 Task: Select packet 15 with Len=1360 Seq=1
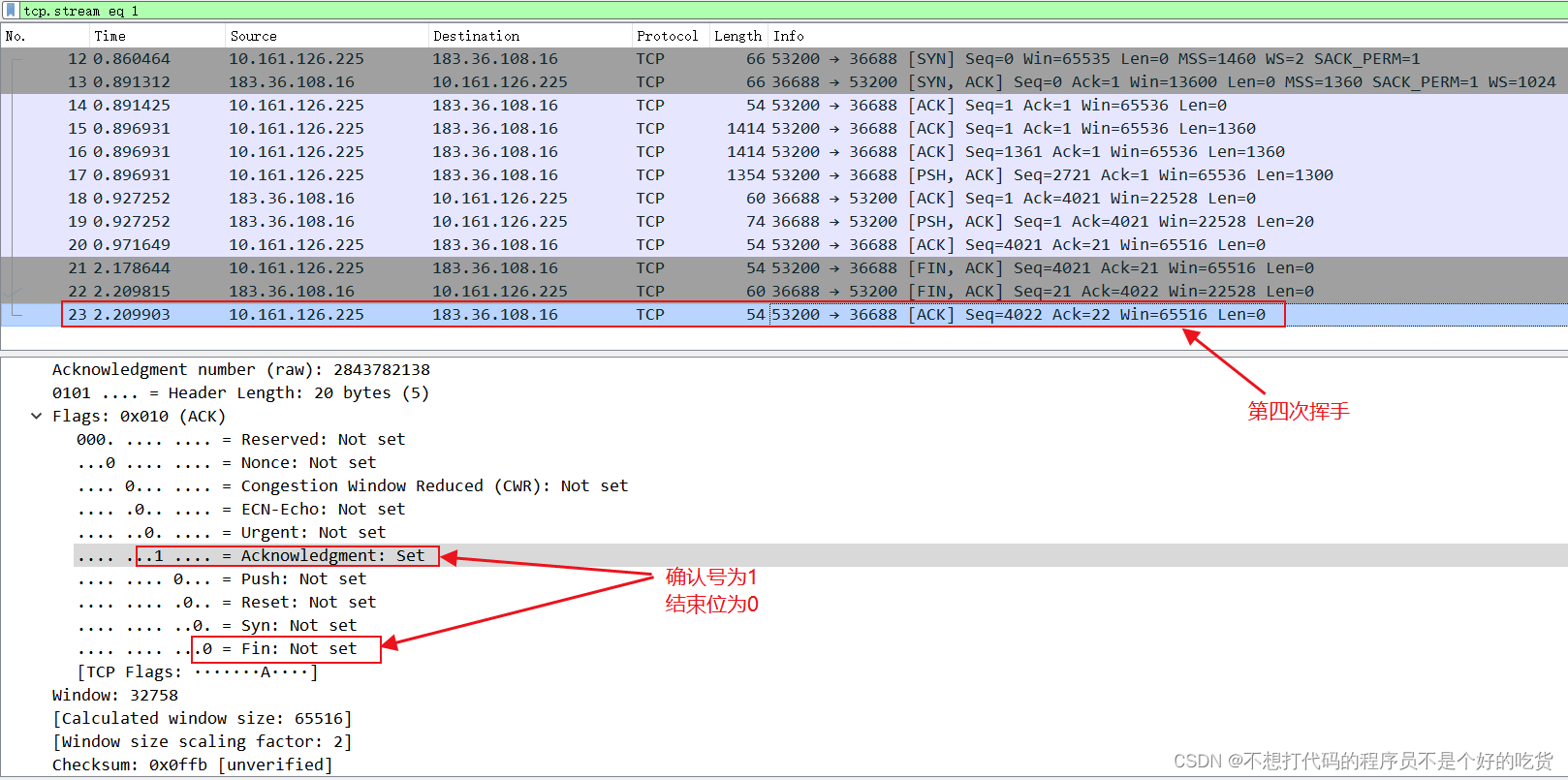[784, 129]
